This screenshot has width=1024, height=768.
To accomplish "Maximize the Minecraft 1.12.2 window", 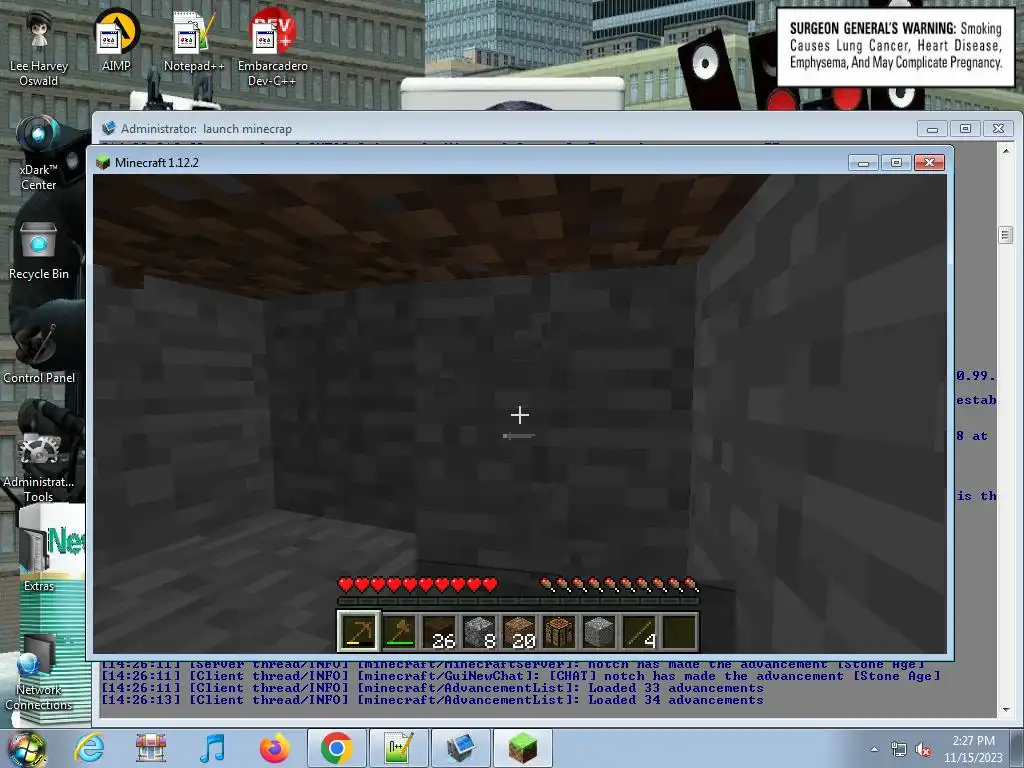I will point(896,162).
